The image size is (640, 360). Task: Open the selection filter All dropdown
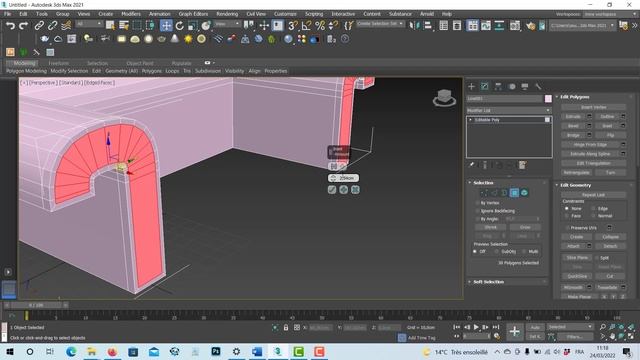coord(89,24)
